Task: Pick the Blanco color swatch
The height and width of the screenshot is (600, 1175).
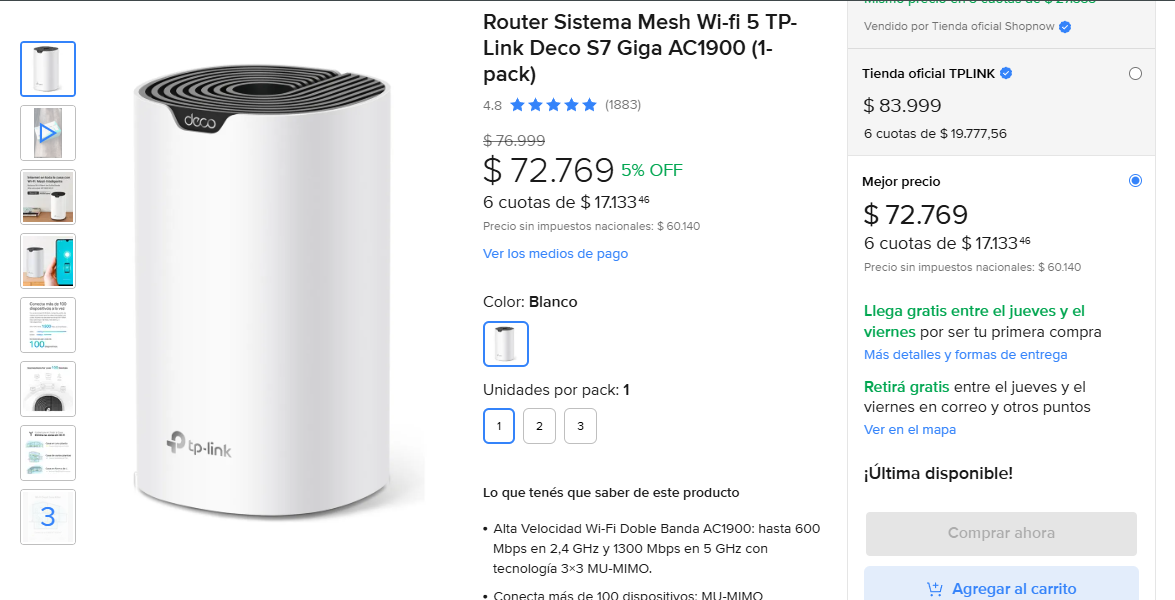Action: click(506, 344)
